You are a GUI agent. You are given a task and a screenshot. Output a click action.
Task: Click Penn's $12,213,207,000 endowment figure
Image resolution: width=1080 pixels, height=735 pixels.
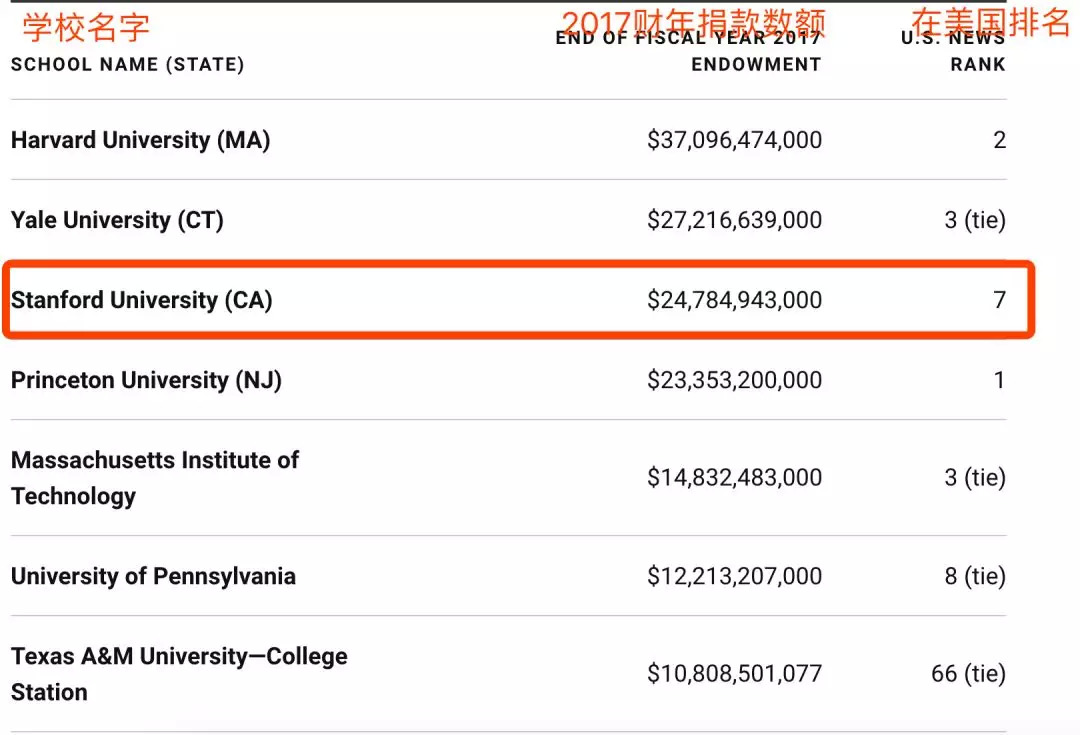tap(734, 576)
